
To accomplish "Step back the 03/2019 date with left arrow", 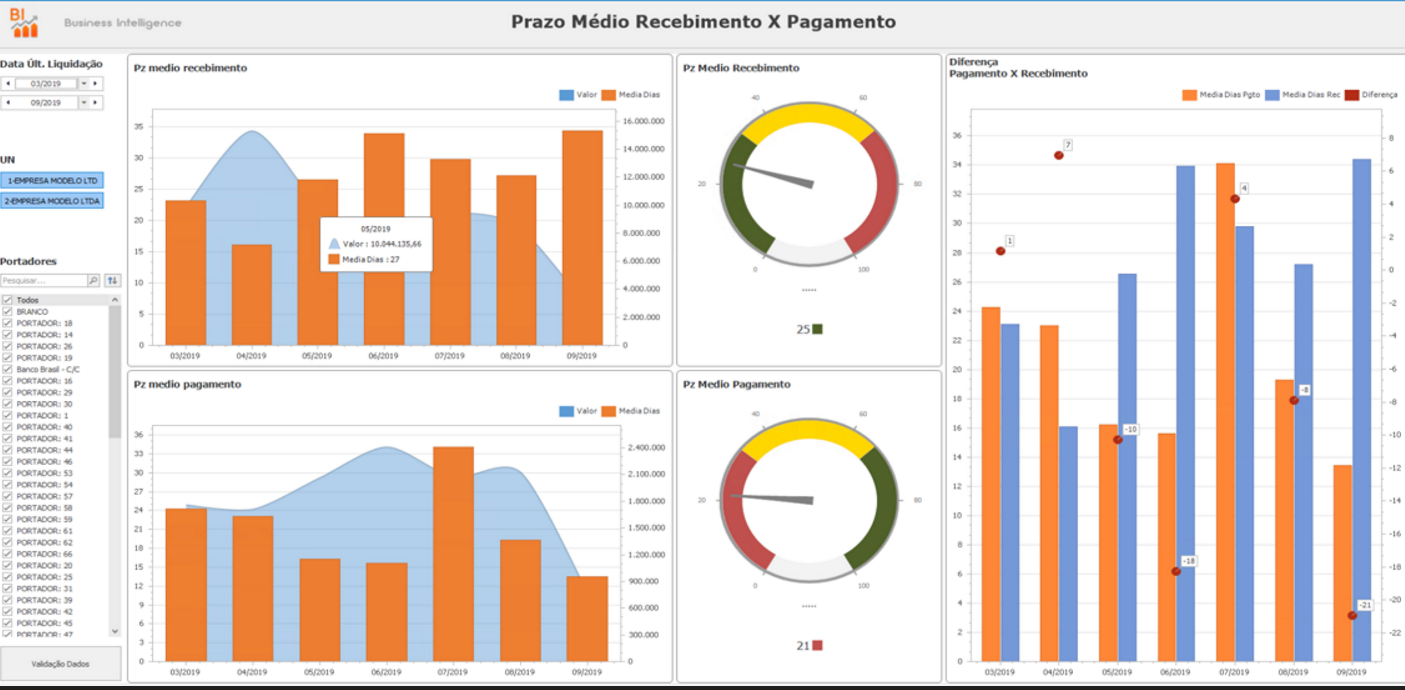I will (8, 84).
